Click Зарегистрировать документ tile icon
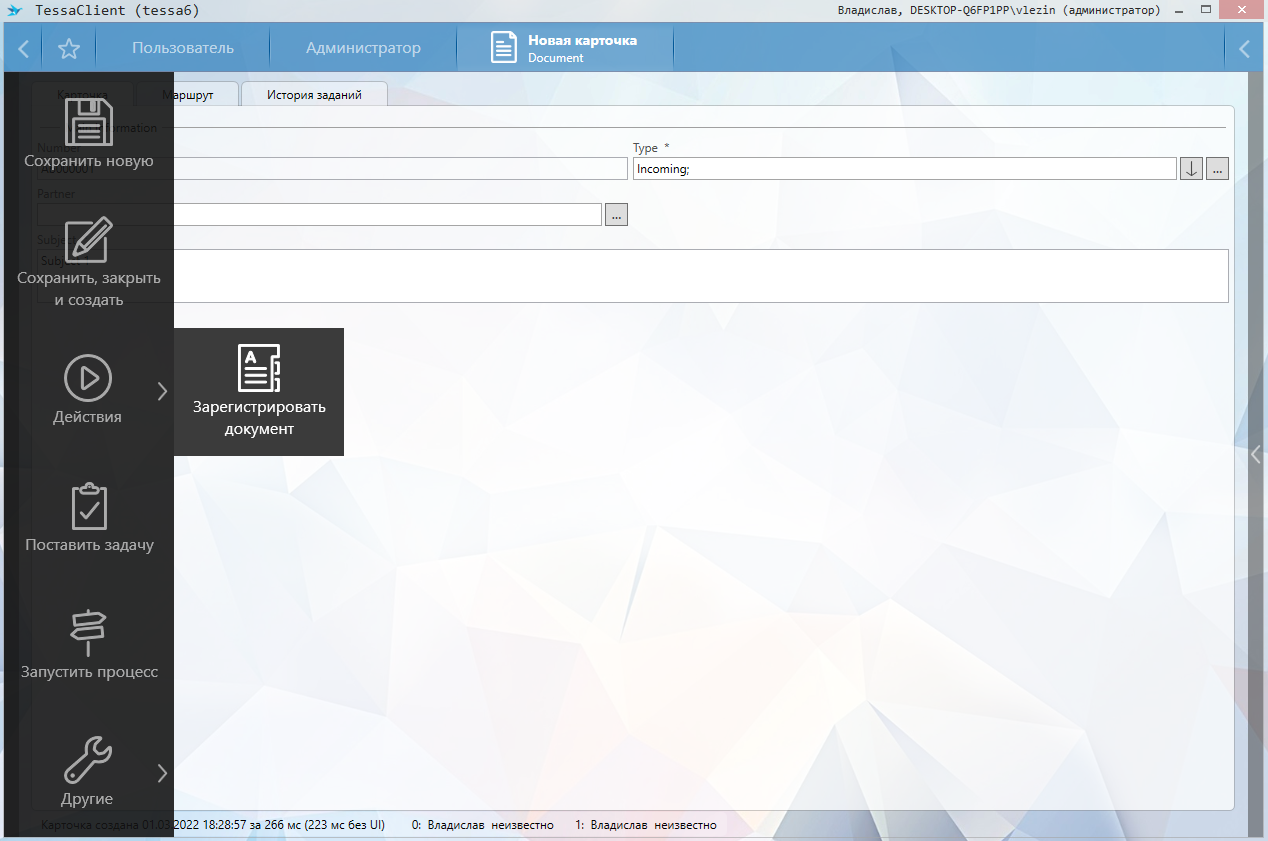This screenshot has width=1268, height=841. [258, 368]
